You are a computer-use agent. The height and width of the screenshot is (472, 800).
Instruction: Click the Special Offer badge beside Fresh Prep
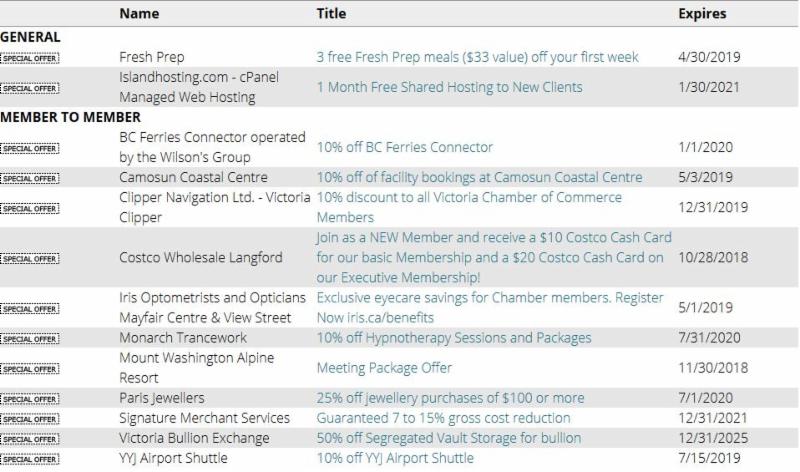pyautogui.click(x=30, y=58)
